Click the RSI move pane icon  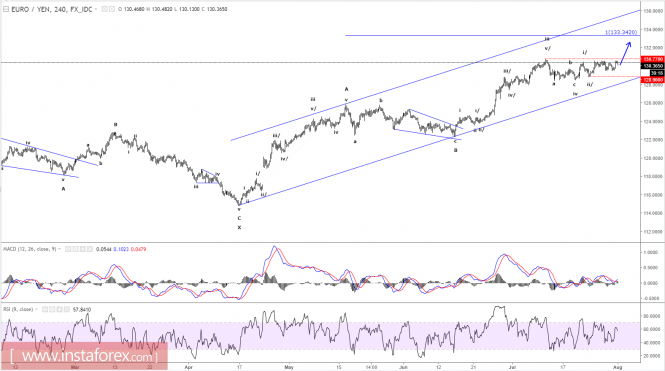tap(59, 310)
